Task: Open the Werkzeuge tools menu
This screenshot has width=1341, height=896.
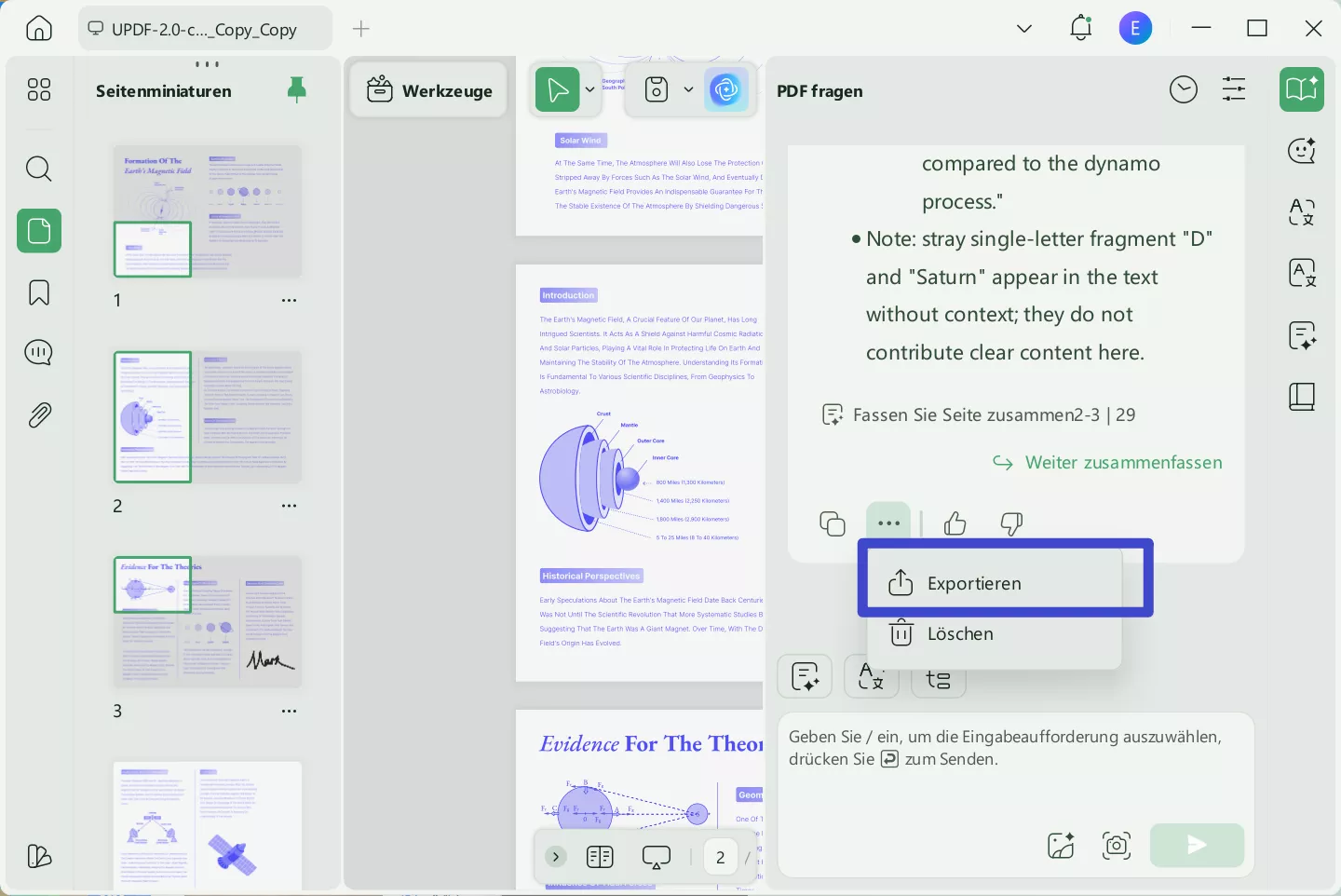Action: [429, 90]
